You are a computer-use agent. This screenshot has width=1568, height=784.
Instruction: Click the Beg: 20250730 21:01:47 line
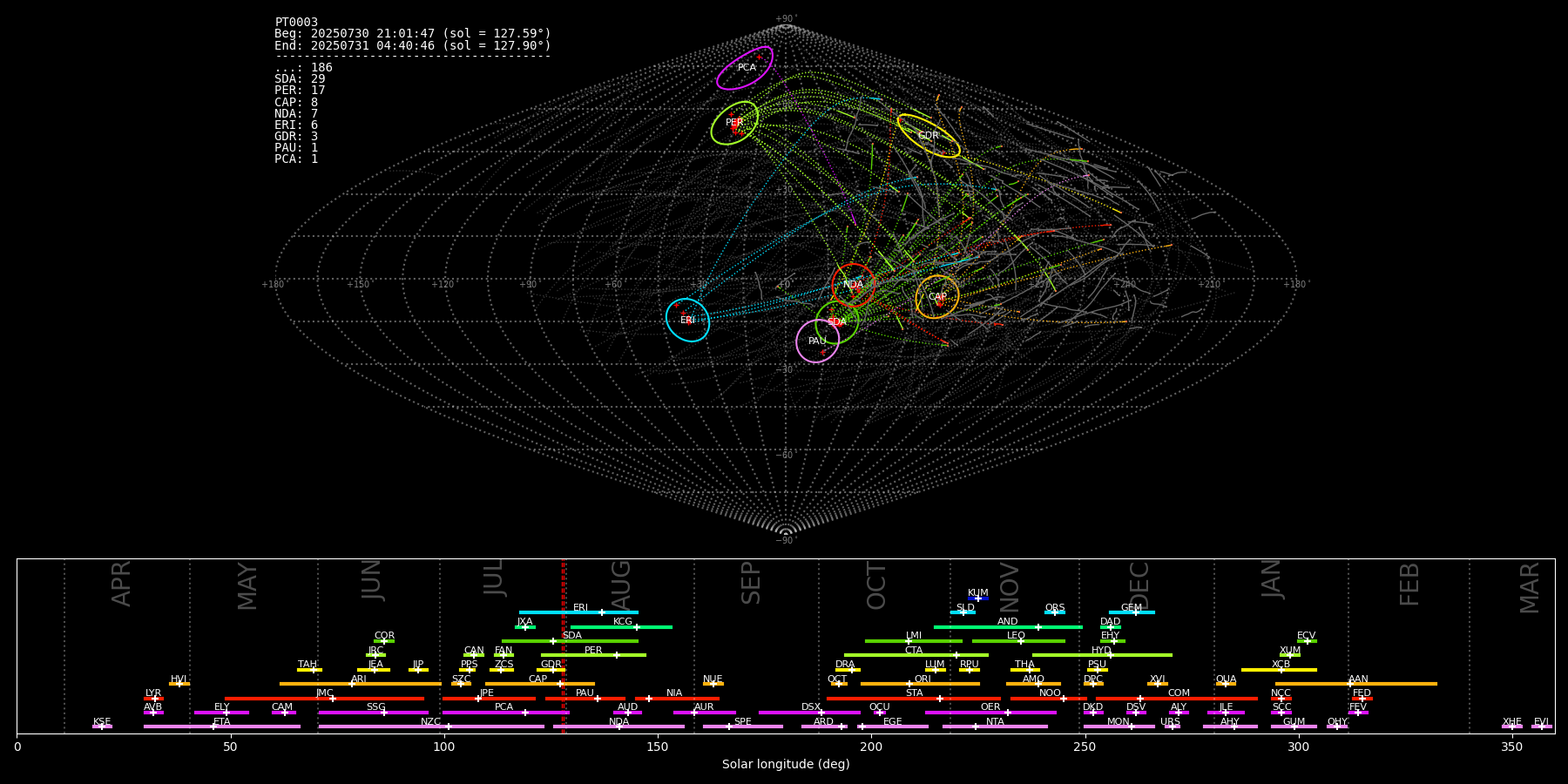[x=413, y=34]
